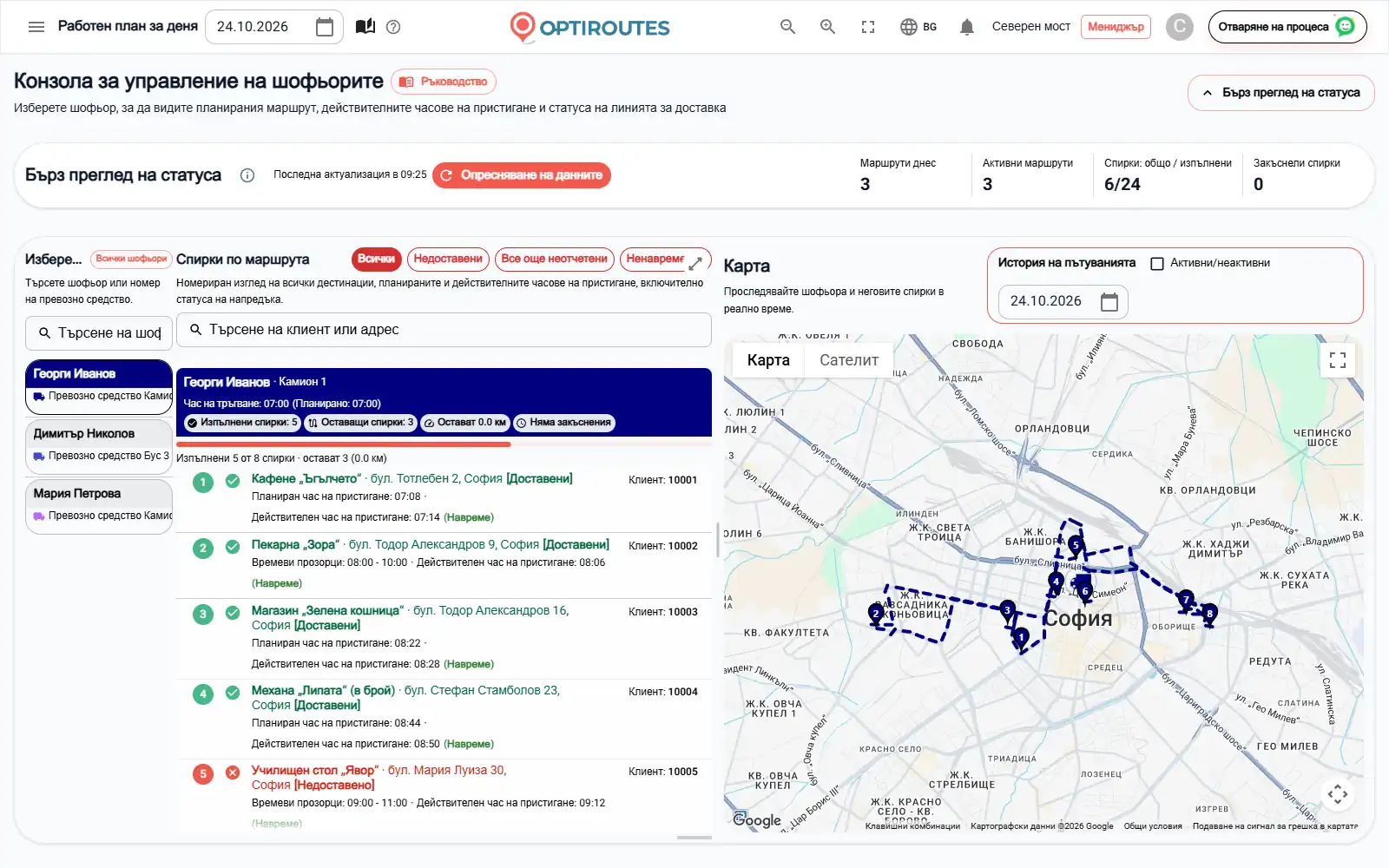Image resolution: width=1389 pixels, height=868 pixels.
Task: Select map marker number 8
Action: click(1209, 615)
